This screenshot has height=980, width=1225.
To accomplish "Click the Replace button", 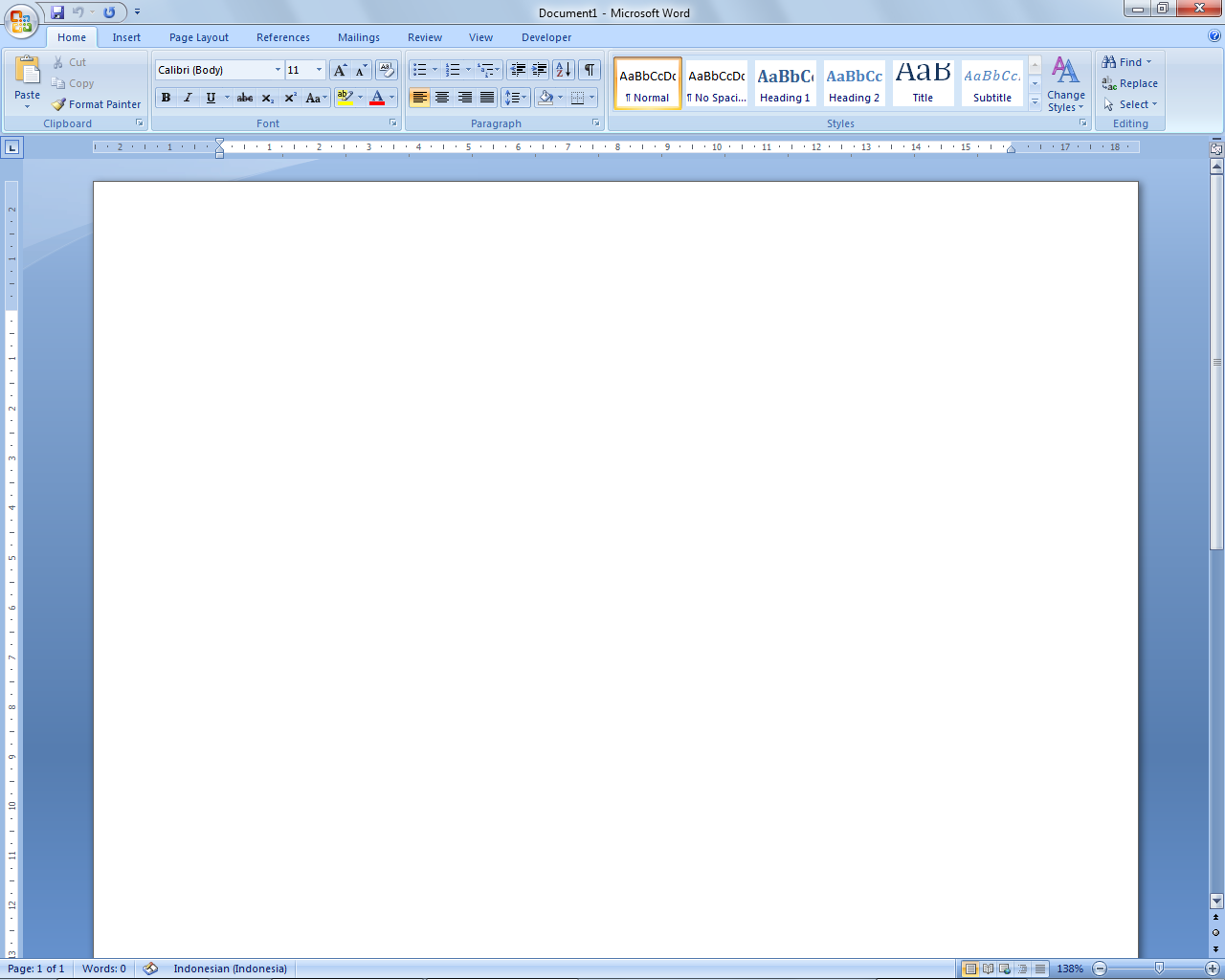I will pos(1129,83).
